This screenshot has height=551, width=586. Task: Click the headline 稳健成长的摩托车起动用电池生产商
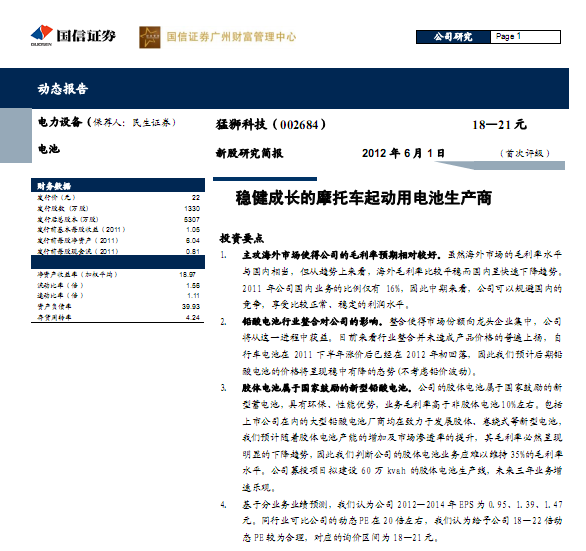point(363,198)
